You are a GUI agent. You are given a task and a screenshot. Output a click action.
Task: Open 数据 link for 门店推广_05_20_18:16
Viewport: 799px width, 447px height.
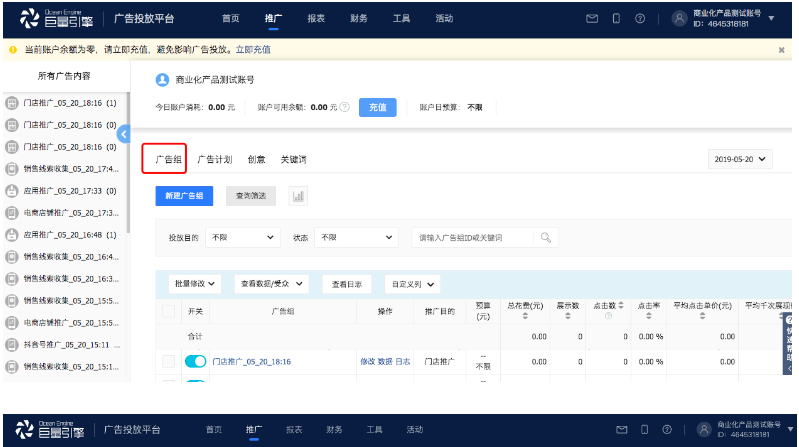(x=385, y=361)
